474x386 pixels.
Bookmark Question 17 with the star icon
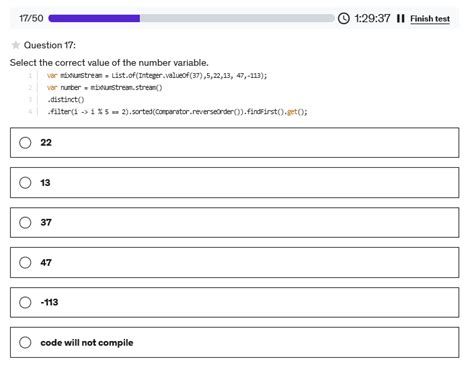coord(15,45)
